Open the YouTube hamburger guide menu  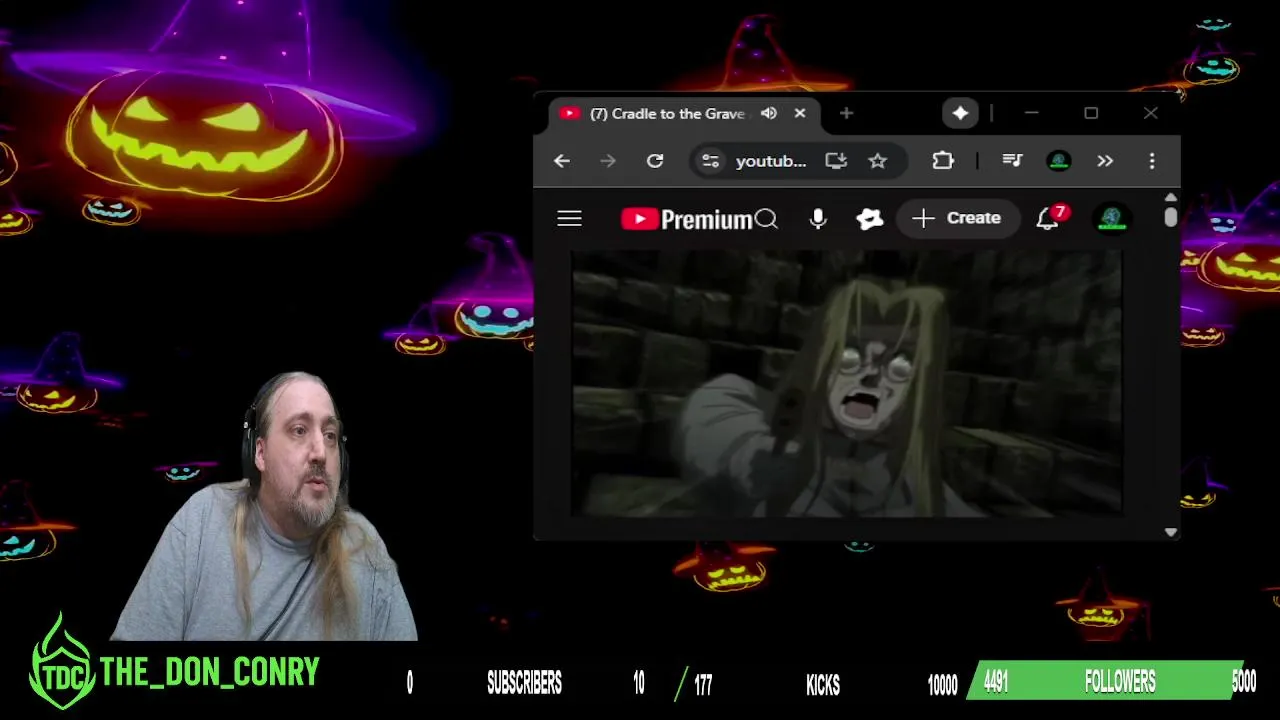tap(569, 218)
